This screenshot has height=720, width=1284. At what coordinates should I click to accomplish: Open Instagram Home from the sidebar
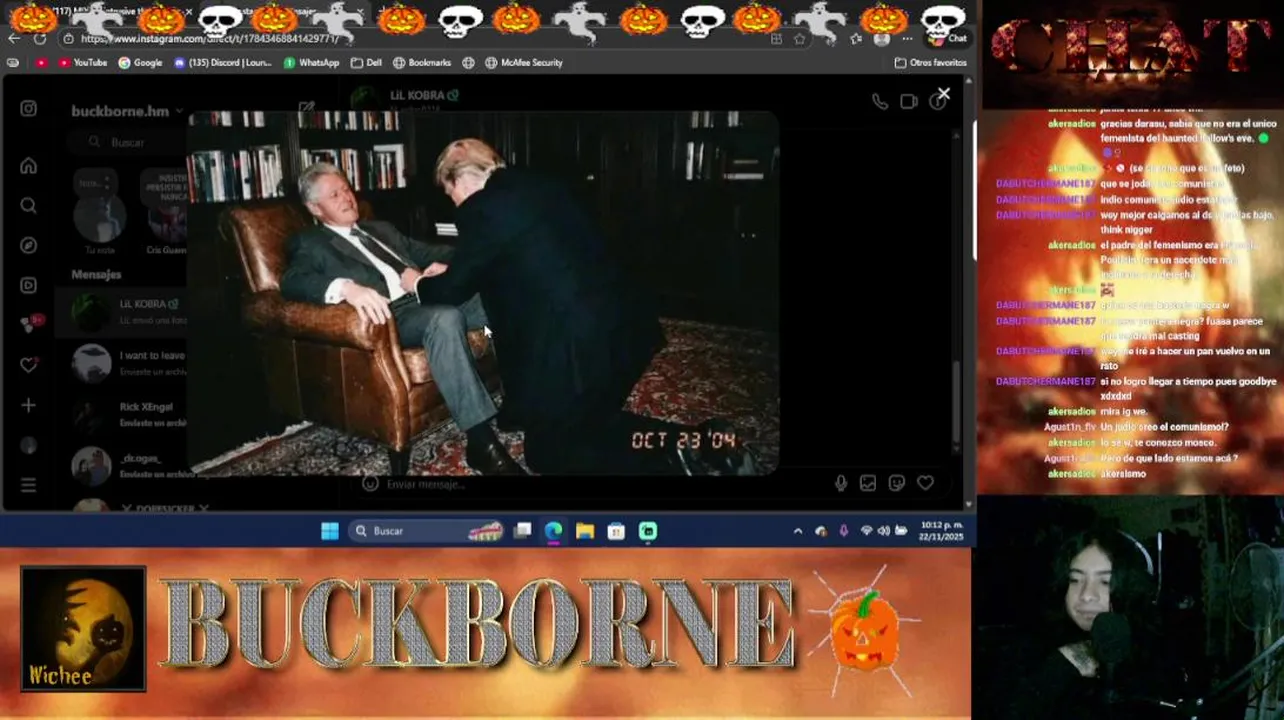(29, 166)
